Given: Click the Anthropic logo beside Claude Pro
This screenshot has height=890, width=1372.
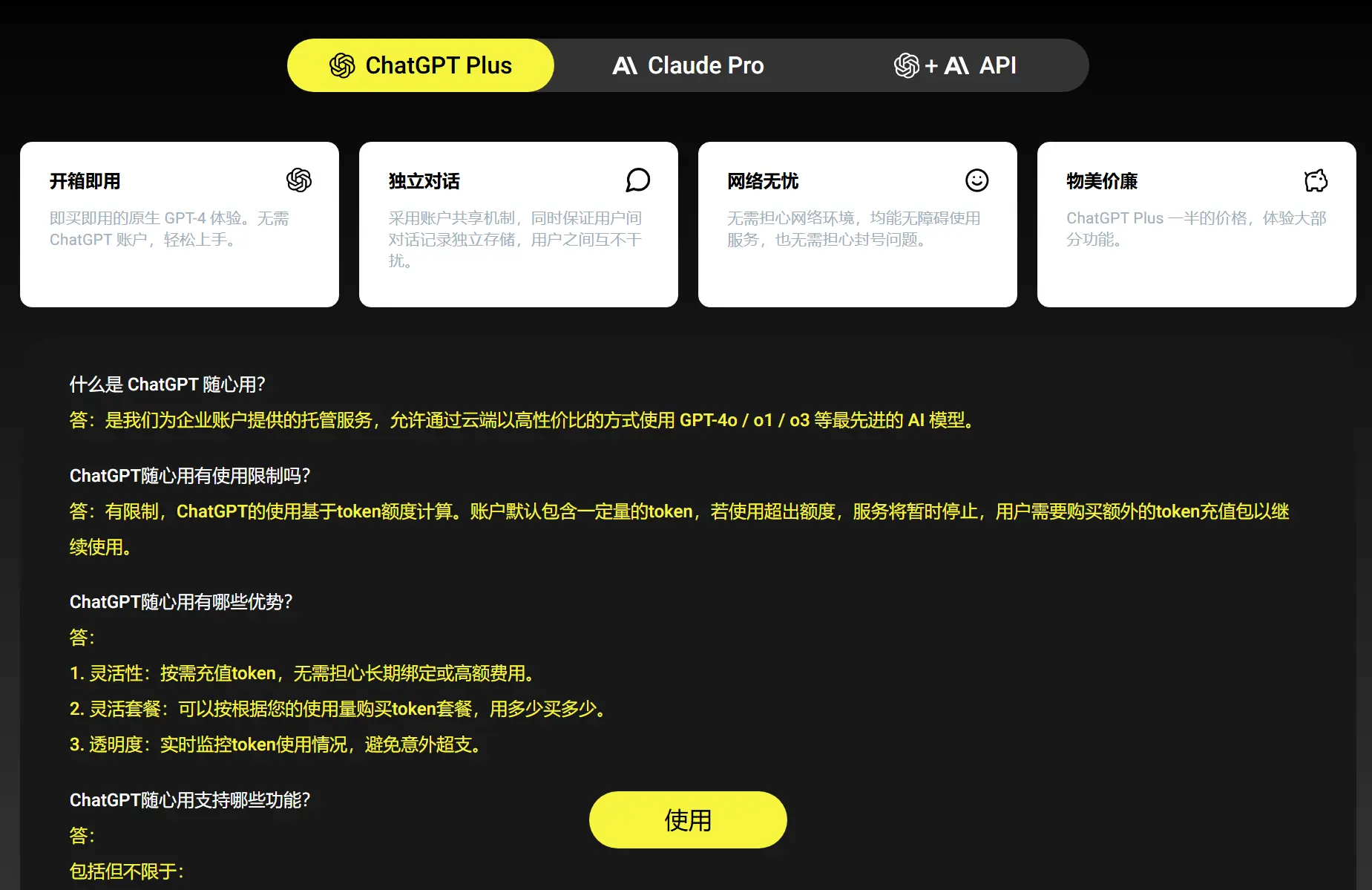Looking at the screenshot, I should 625,66.
